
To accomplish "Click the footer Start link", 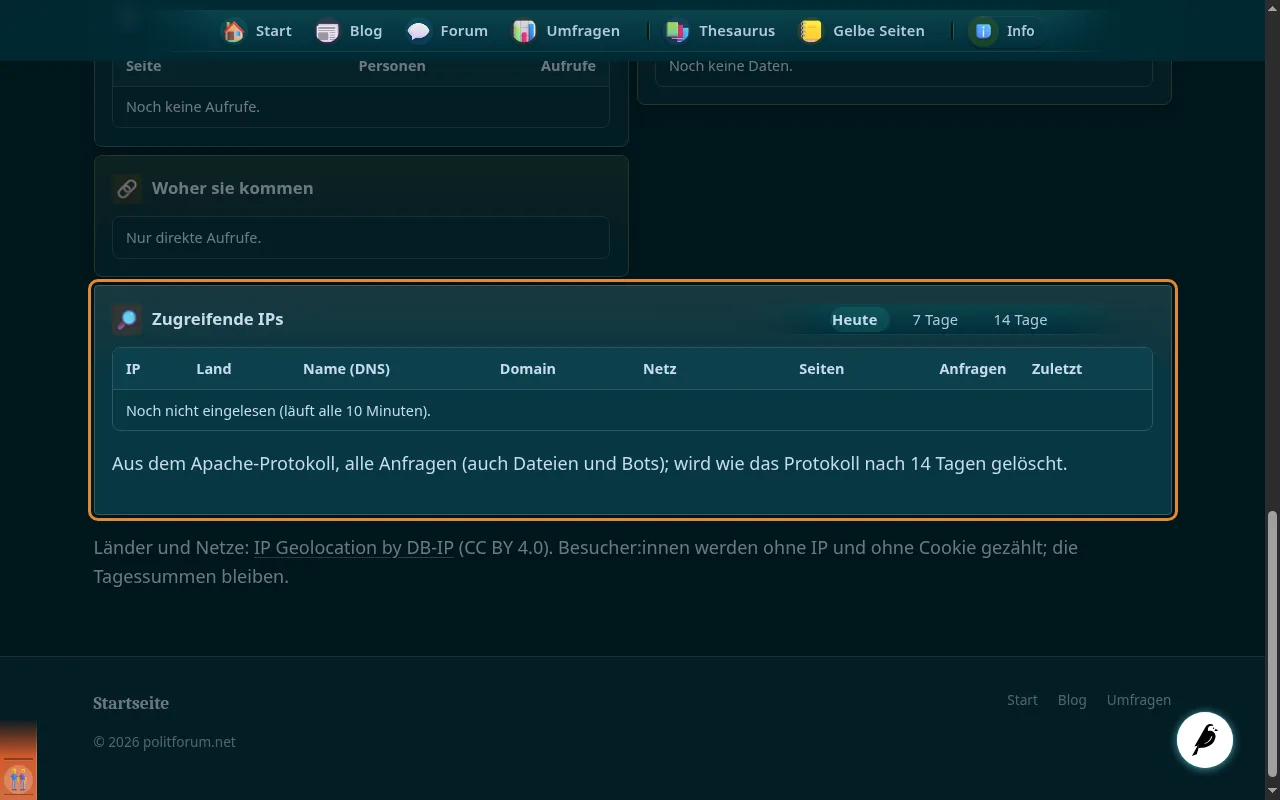I will [x=1022, y=700].
